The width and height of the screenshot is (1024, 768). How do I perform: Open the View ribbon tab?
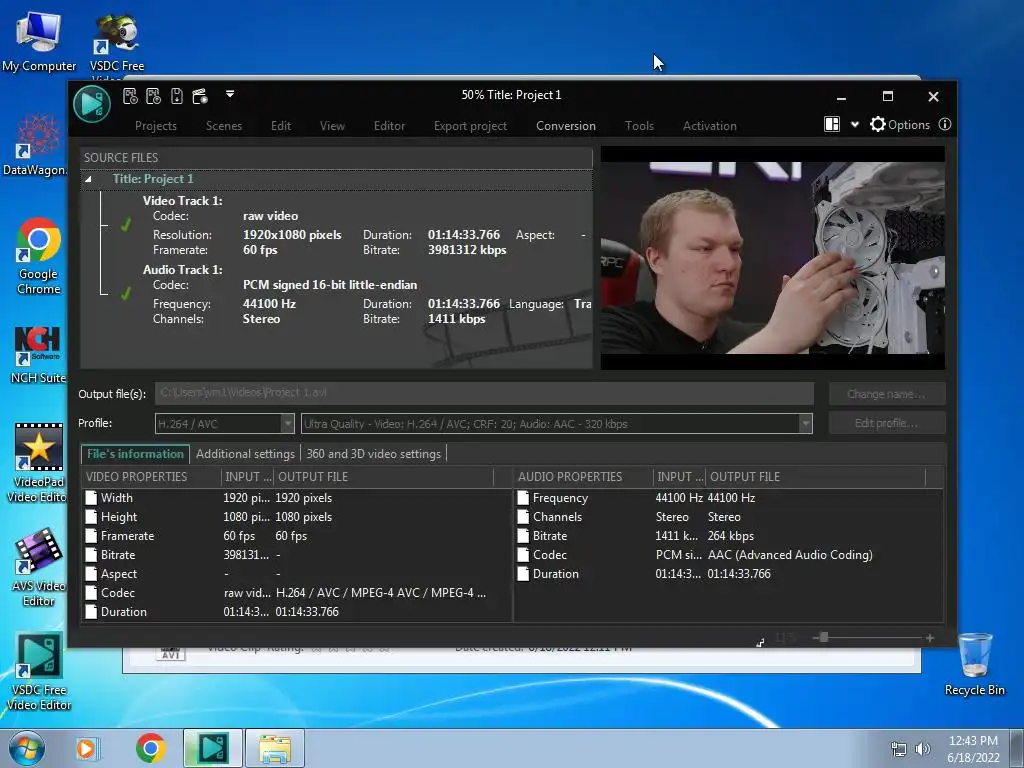click(x=332, y=125)
